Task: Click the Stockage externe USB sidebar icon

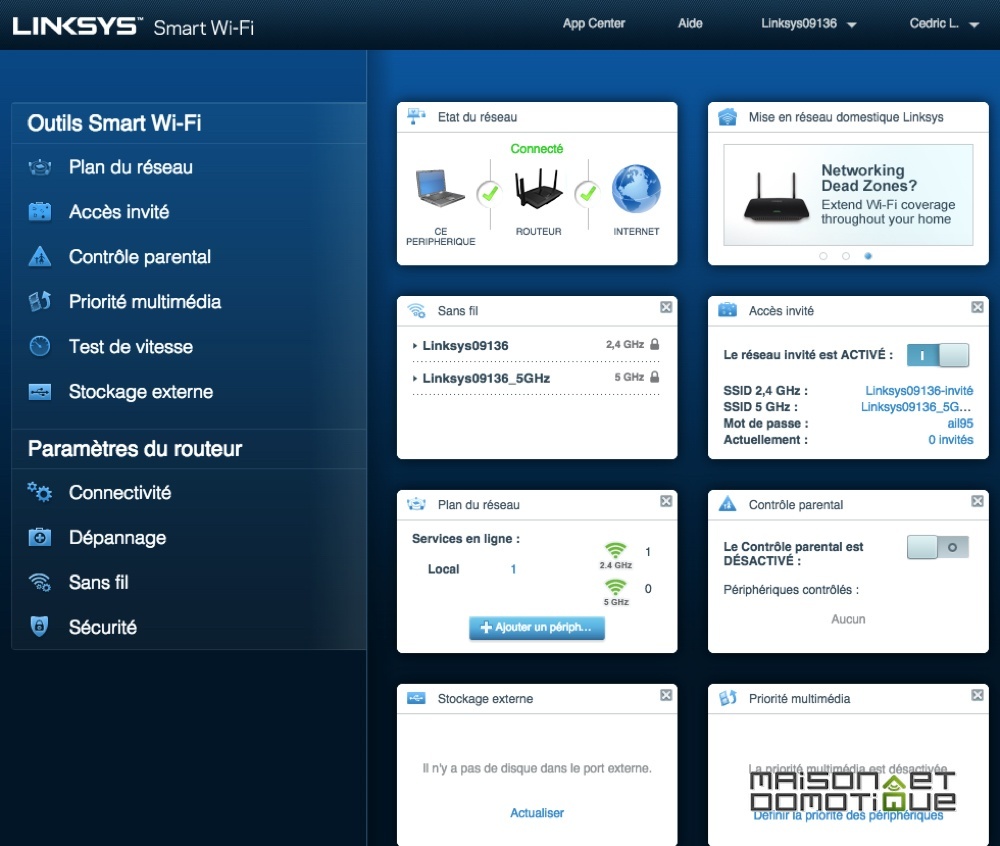Action: (40, 391)
